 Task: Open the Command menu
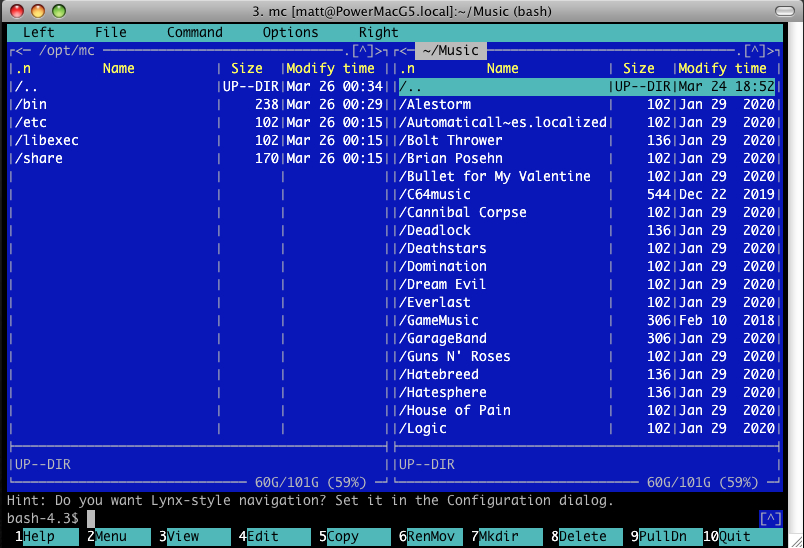pyautogui.click(x=195, y=32)
